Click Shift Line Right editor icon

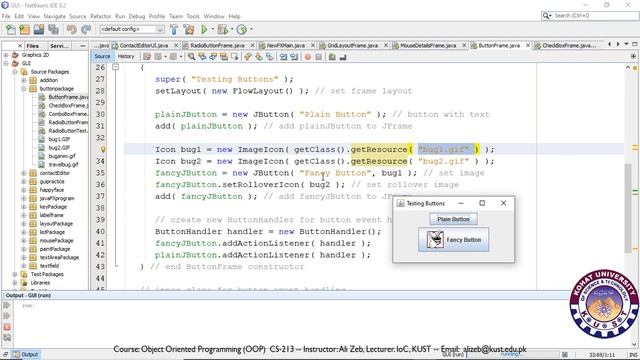click(x=294, y=57)
